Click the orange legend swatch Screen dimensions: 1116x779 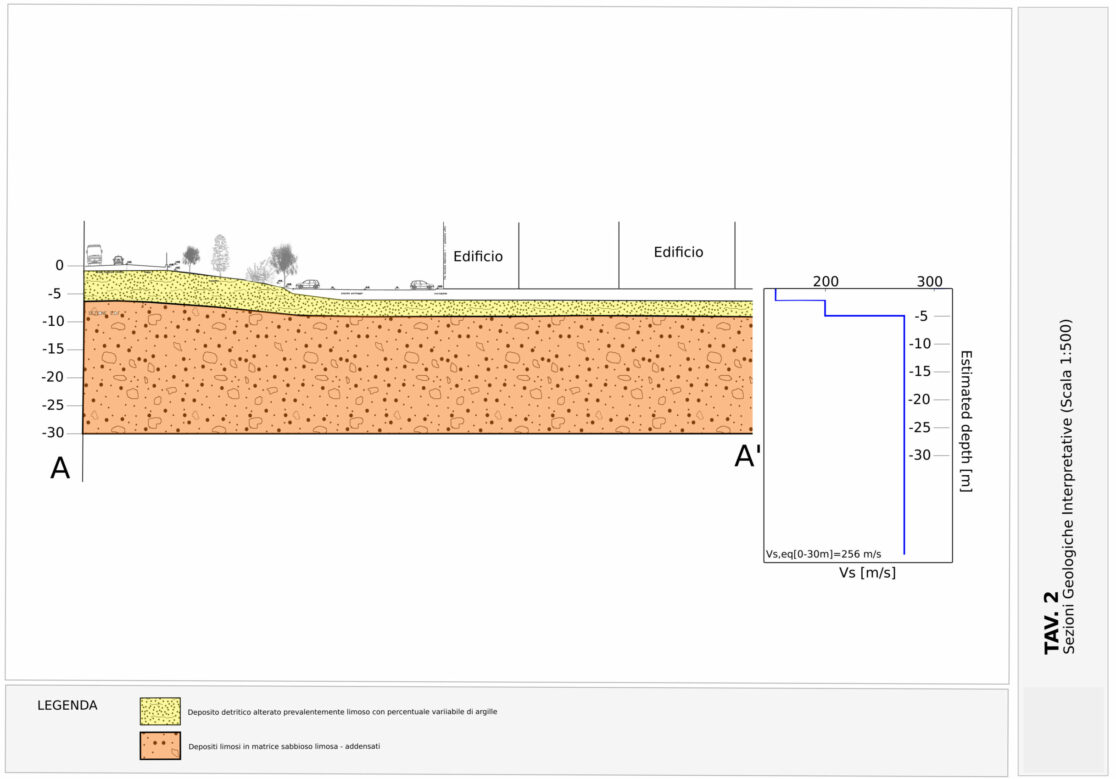[160, 746]
